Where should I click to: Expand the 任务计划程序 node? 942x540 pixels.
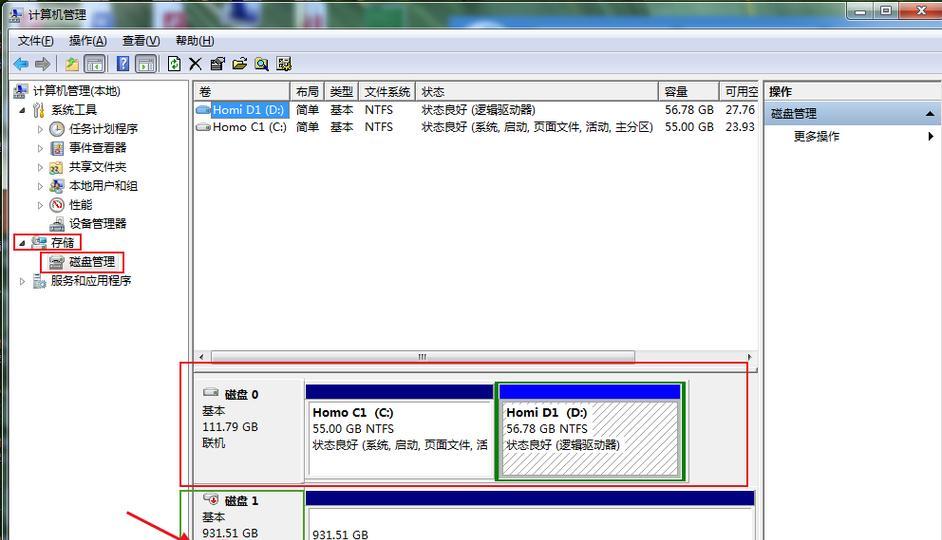click(40, 129)
